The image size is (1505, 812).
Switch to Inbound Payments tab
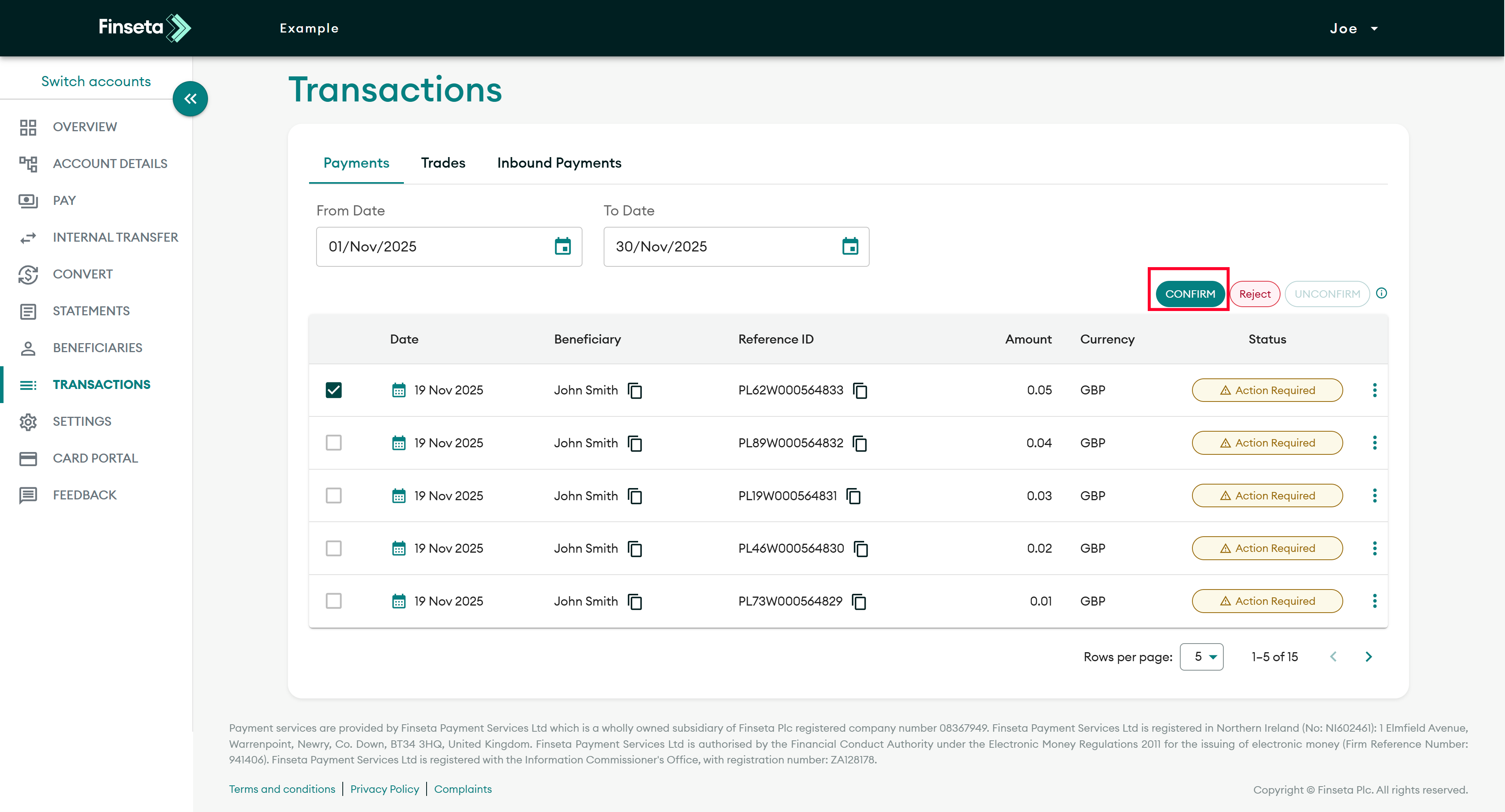click(559, 163)
